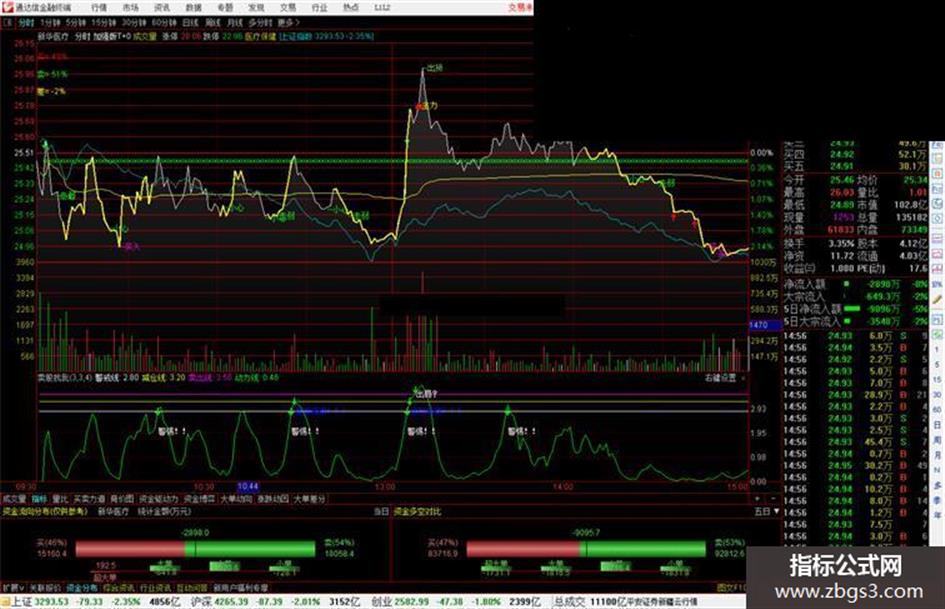The image size is (945, 609).
Task: Select the 买卖力道 indicator tab
Action: coord(89,499)
